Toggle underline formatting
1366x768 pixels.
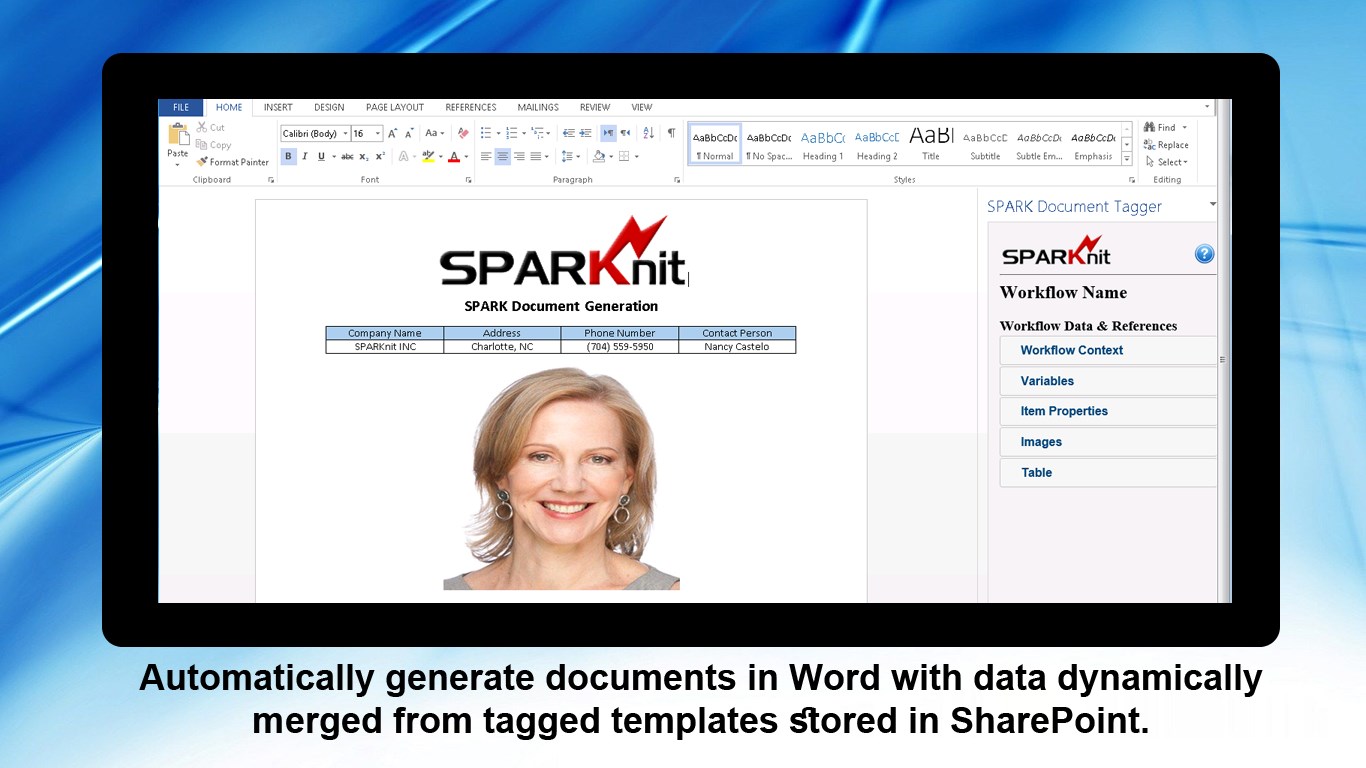(x=321, y=157)
